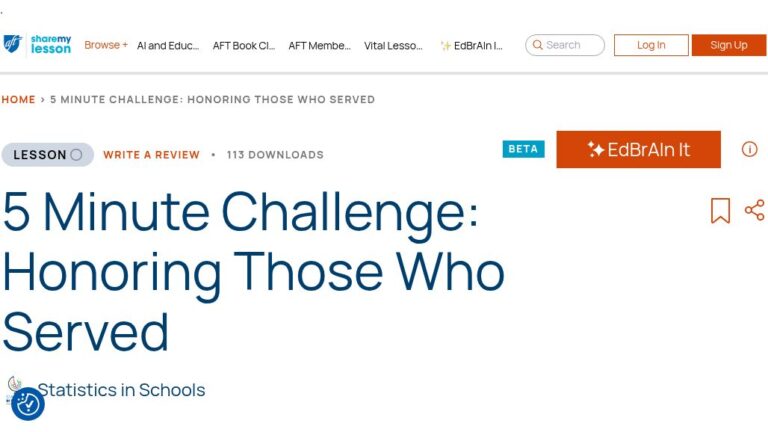768x432 pixels.
Task: Open the EdBrAIn info icon
Action: (x=749, y=149)
